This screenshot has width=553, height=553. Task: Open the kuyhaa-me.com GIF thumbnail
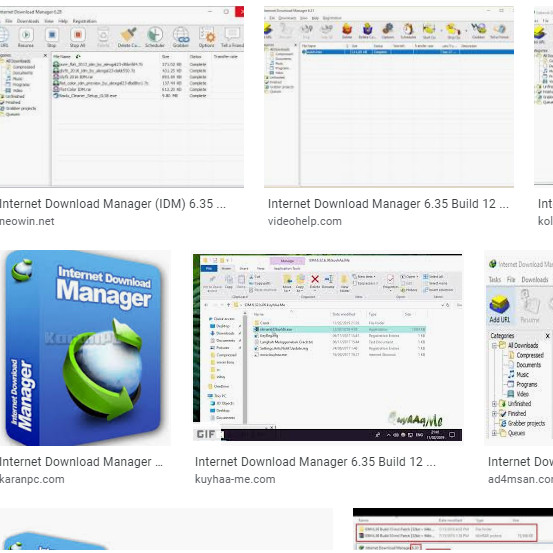(327, 348)
